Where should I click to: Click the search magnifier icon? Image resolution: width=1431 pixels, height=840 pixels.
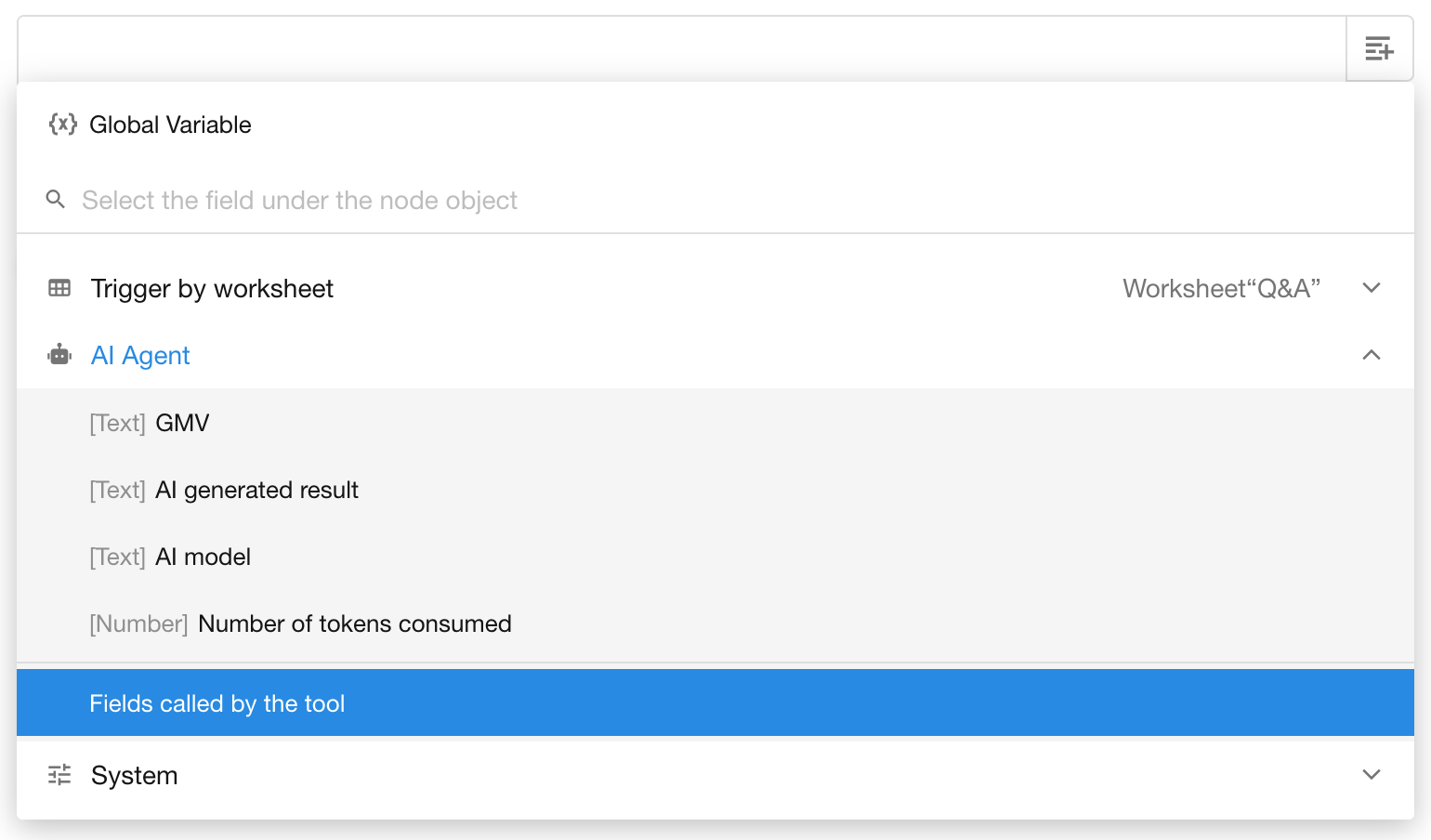pyautogui.click(x=56, y=200)
